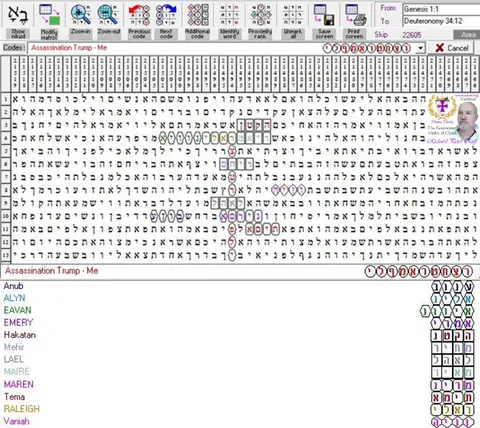The image size is (480, 428).
Task: Select the Mehir code entry
Action: click(14, 347)
